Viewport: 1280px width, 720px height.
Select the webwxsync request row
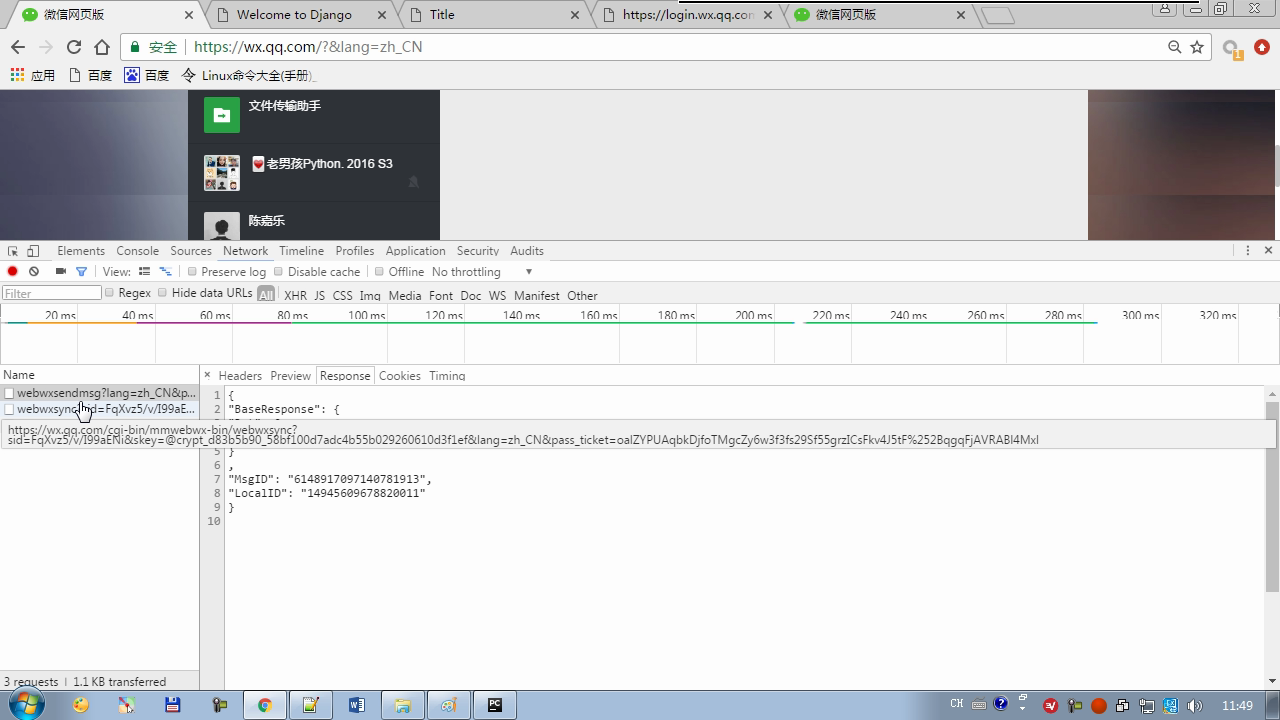point(100,409)
